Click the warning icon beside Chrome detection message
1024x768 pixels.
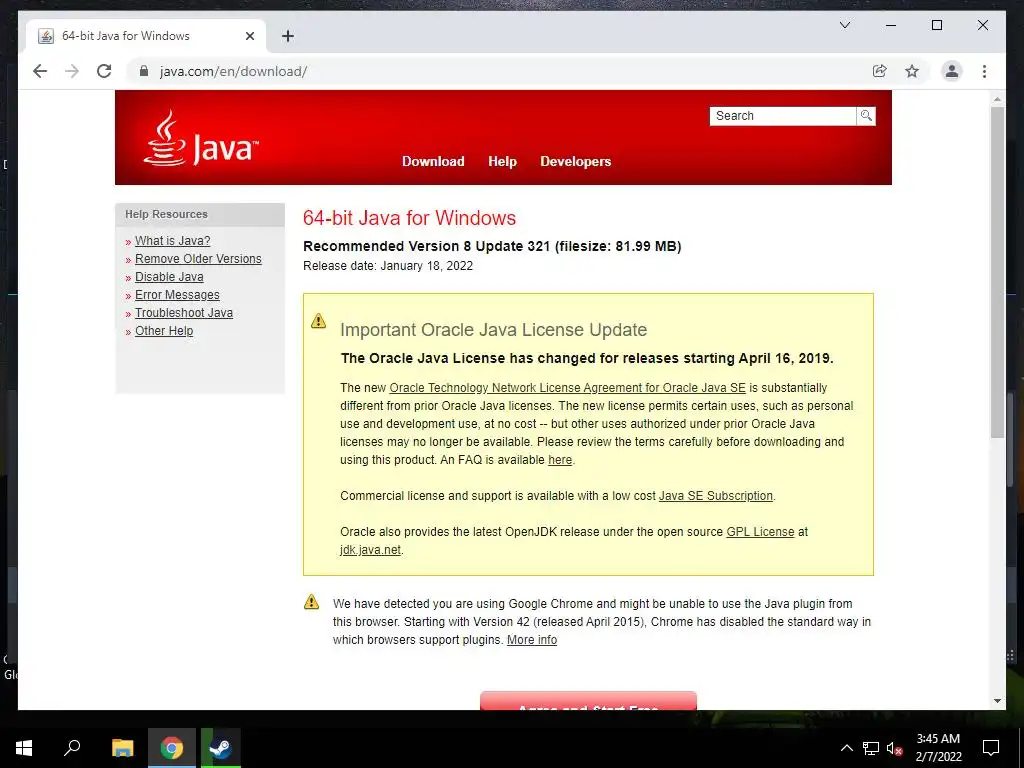pyautogui.click(x=312, y=601)
